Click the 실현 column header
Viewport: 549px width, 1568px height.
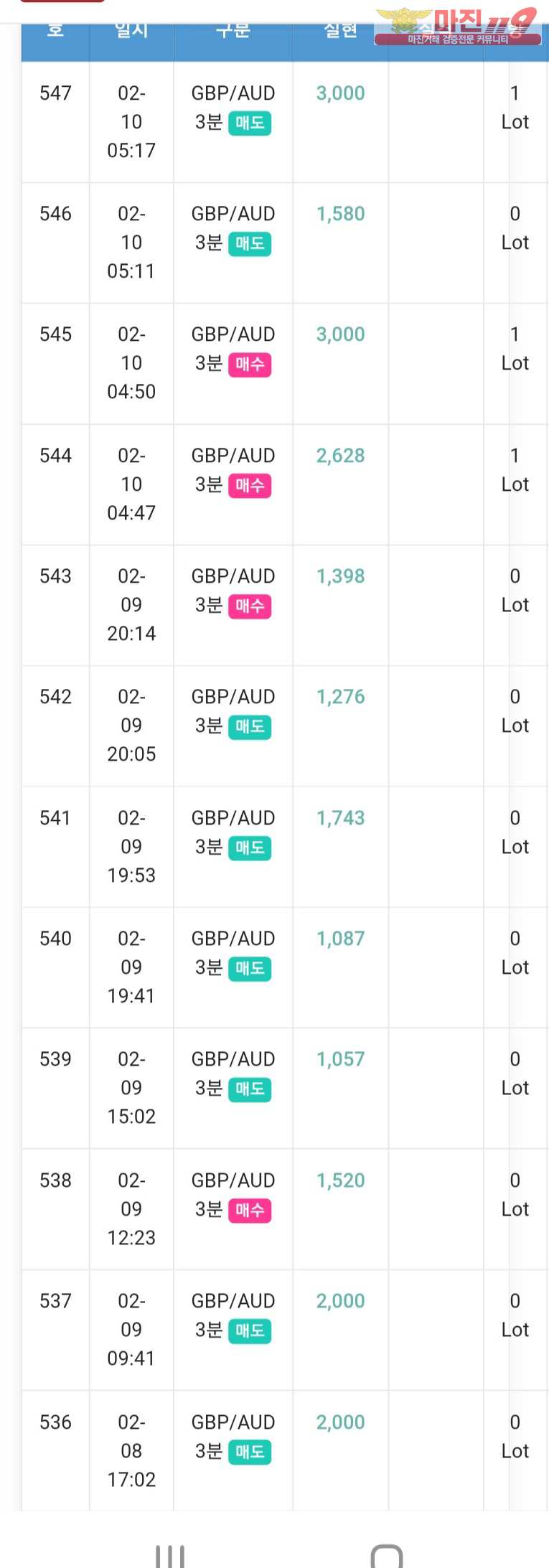pyautogui.click(x=340, y=32)
